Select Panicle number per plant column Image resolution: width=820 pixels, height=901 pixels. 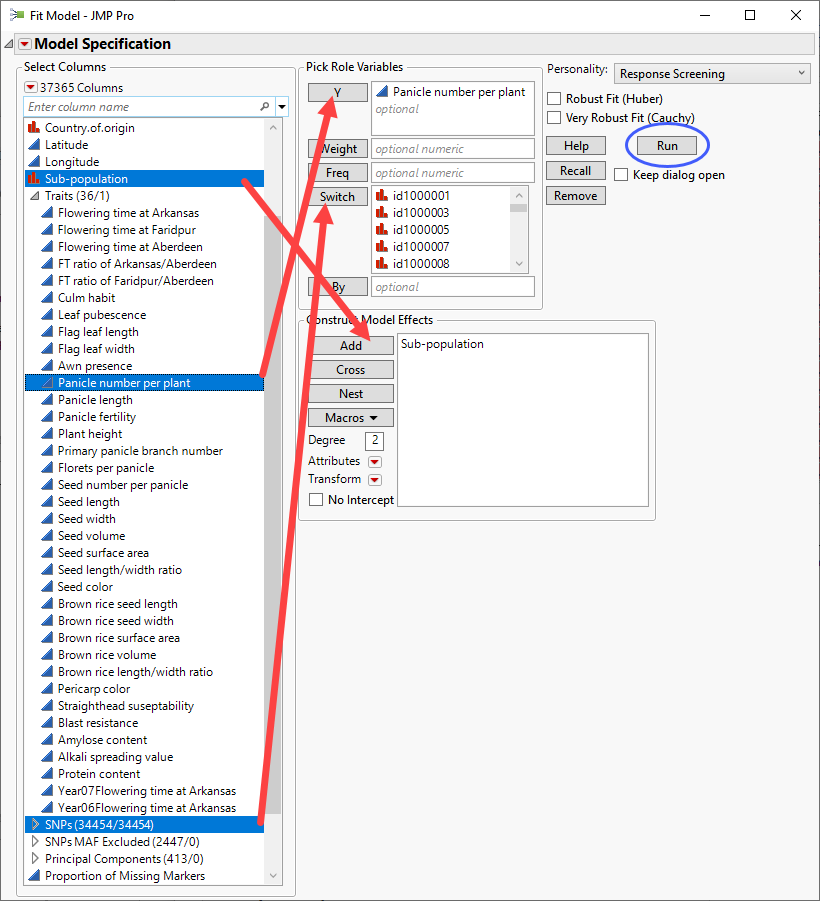click(x=144, y=383)
